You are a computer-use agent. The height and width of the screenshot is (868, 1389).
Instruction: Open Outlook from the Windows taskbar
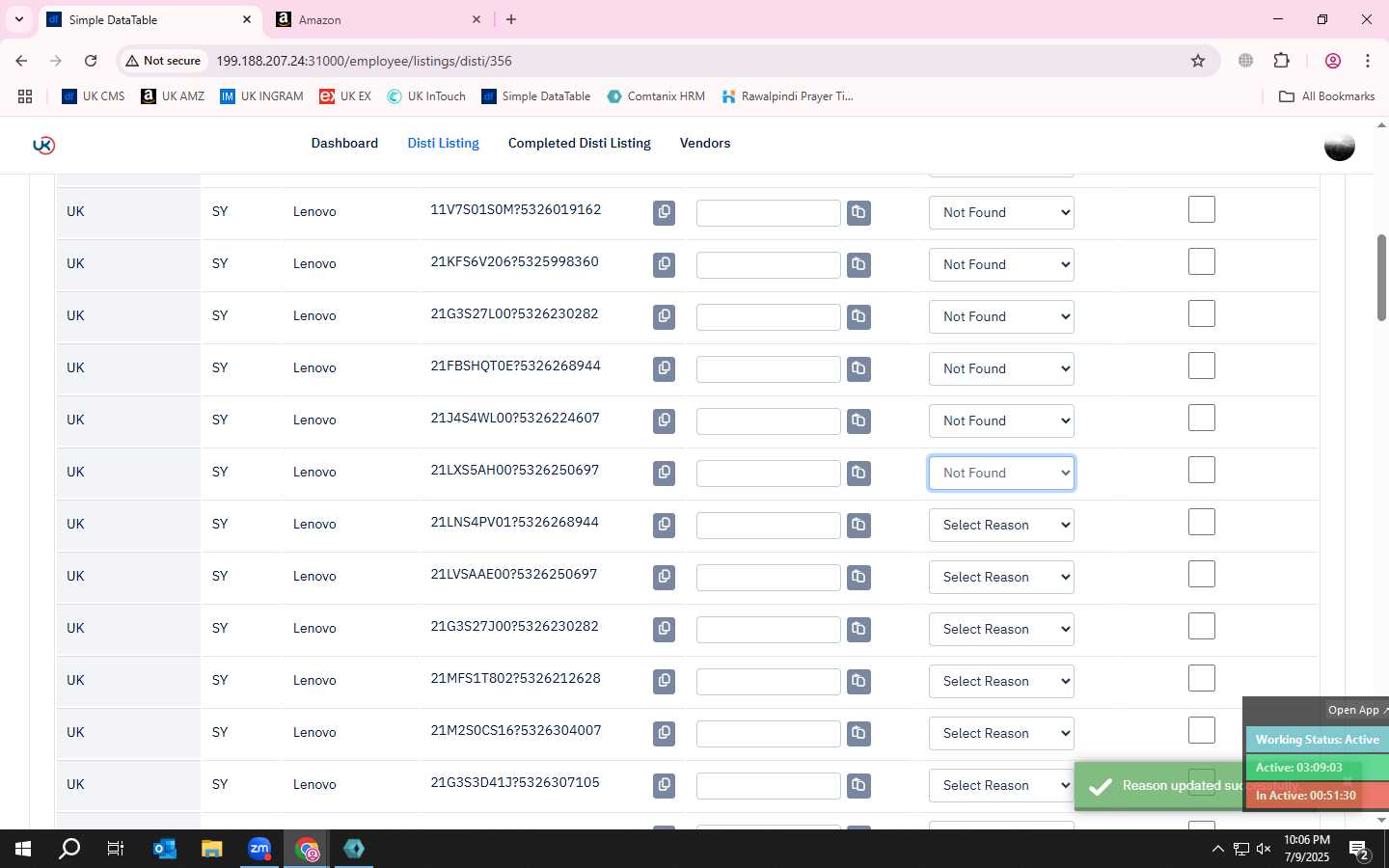[x=164, y=849]
